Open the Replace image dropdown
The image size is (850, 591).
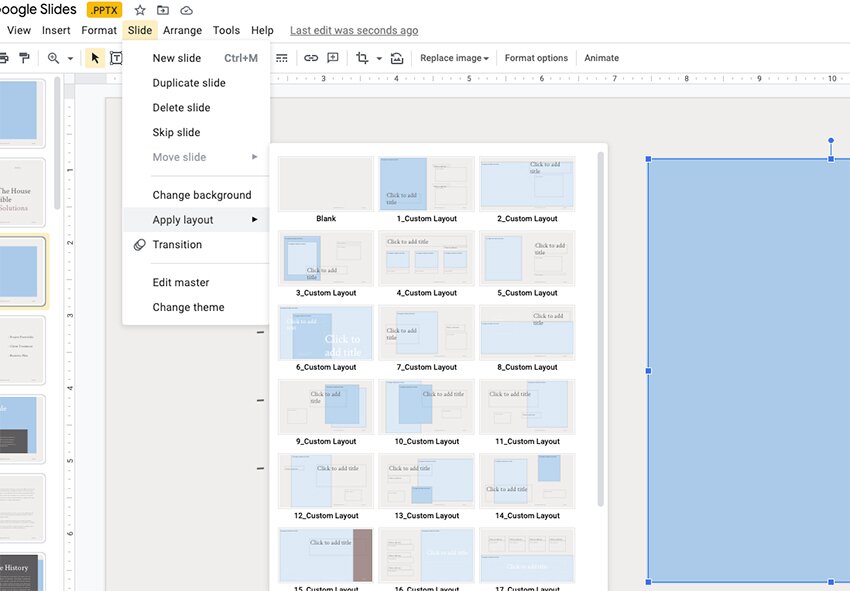point(454,58)
